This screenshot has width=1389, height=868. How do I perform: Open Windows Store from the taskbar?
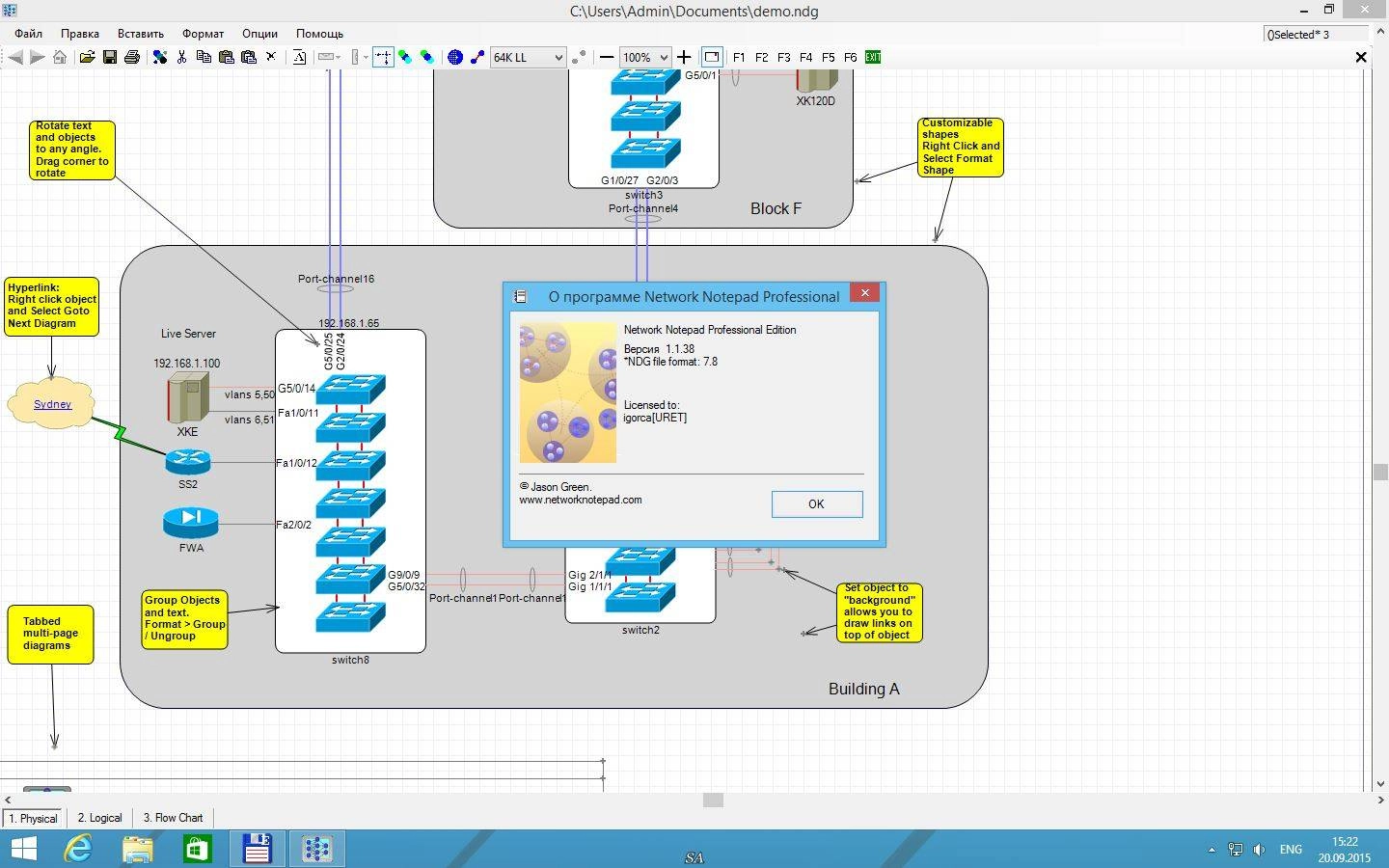197,849
